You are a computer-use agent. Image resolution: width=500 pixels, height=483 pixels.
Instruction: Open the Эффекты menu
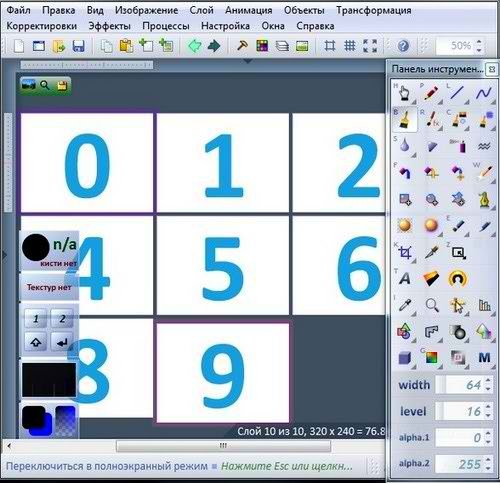click(109, 26)
